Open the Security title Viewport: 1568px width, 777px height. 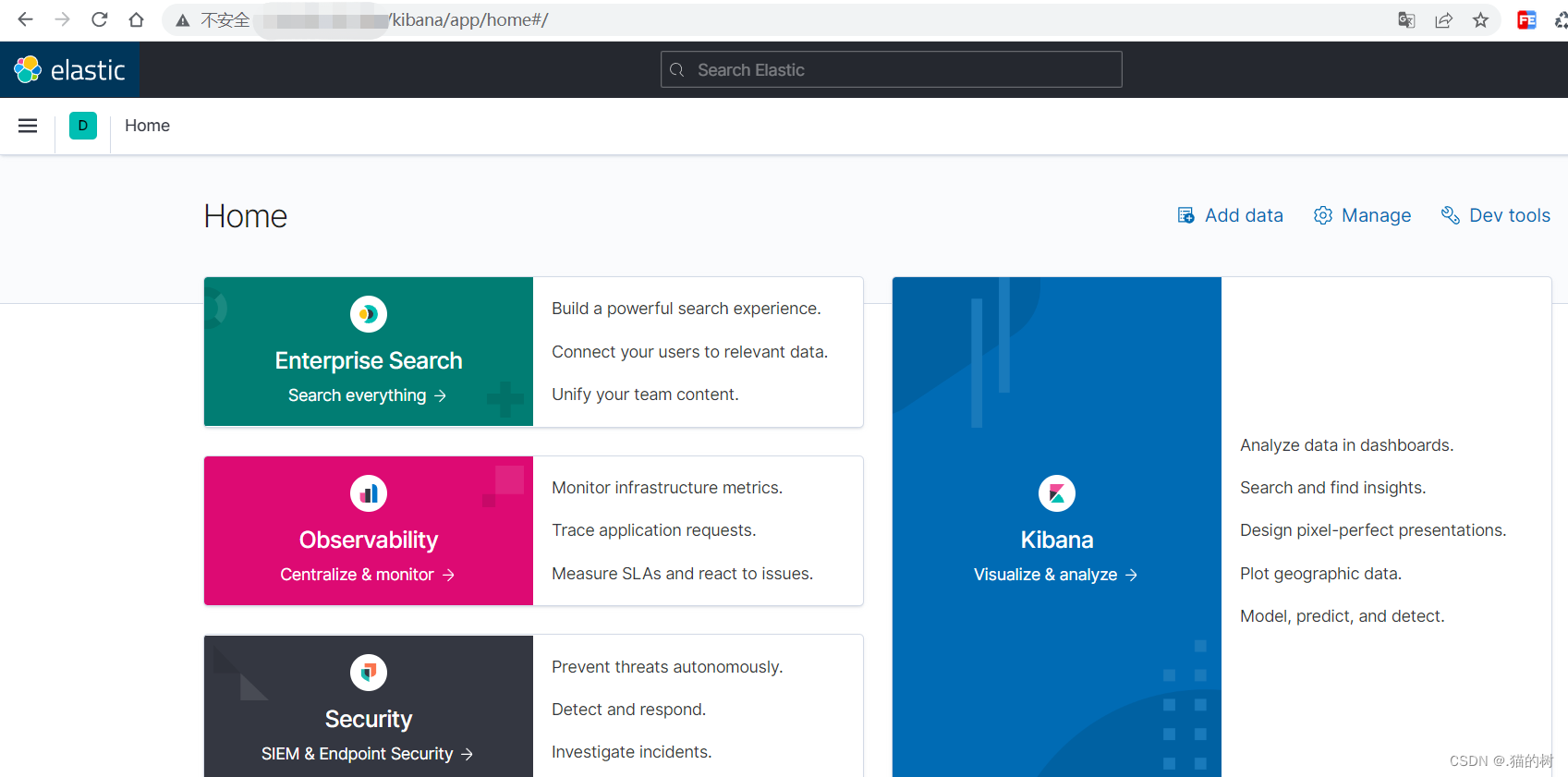click(x=369, y=719)
